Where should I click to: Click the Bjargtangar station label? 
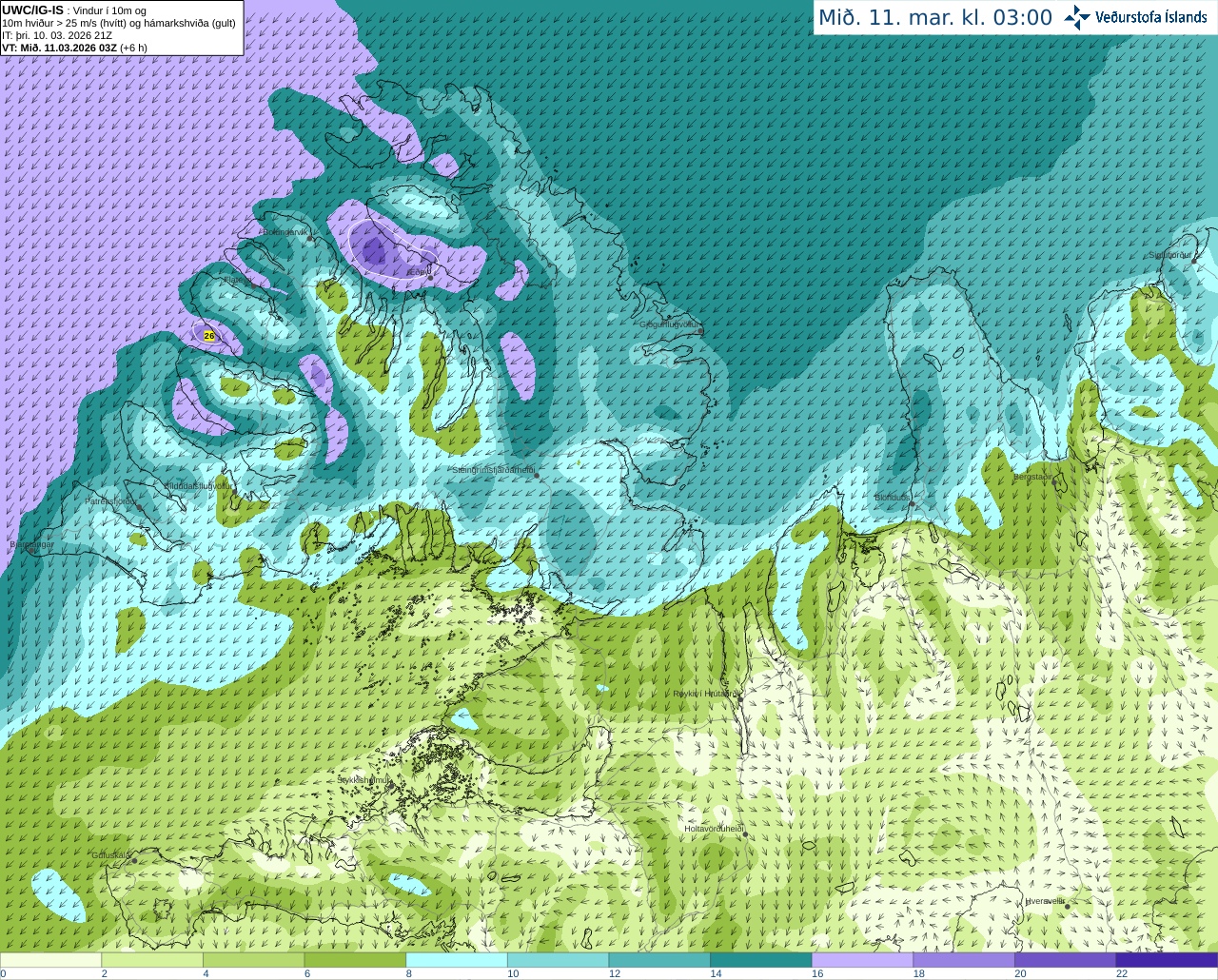pos(31,545)
